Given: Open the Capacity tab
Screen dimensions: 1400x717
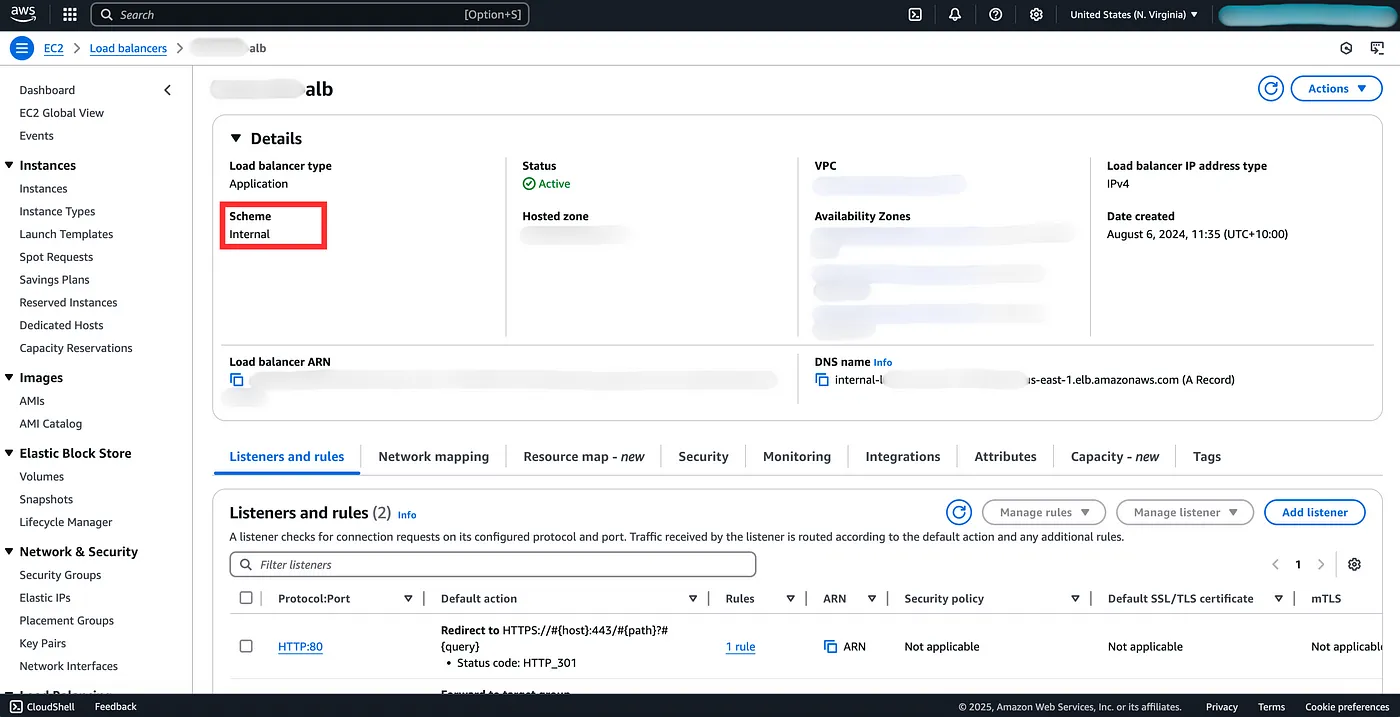Looking at the screenshot, I should [x=1115, y=457].
